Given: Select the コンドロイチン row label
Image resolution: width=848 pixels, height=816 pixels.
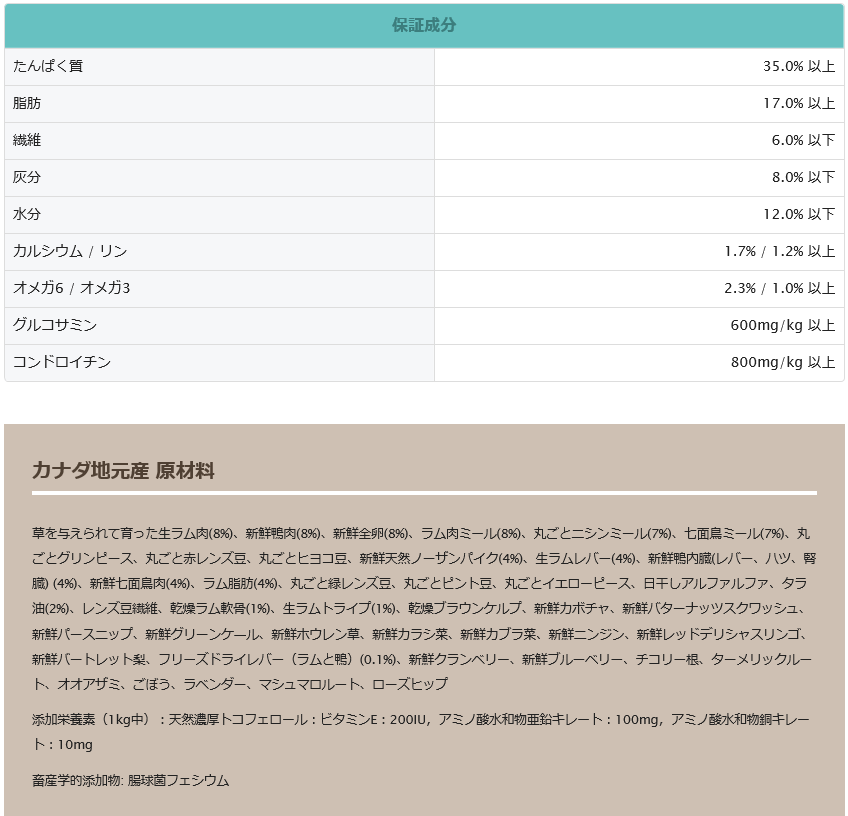Looking at the screenshot, I should pyautogui.click(x=62, y=363).
